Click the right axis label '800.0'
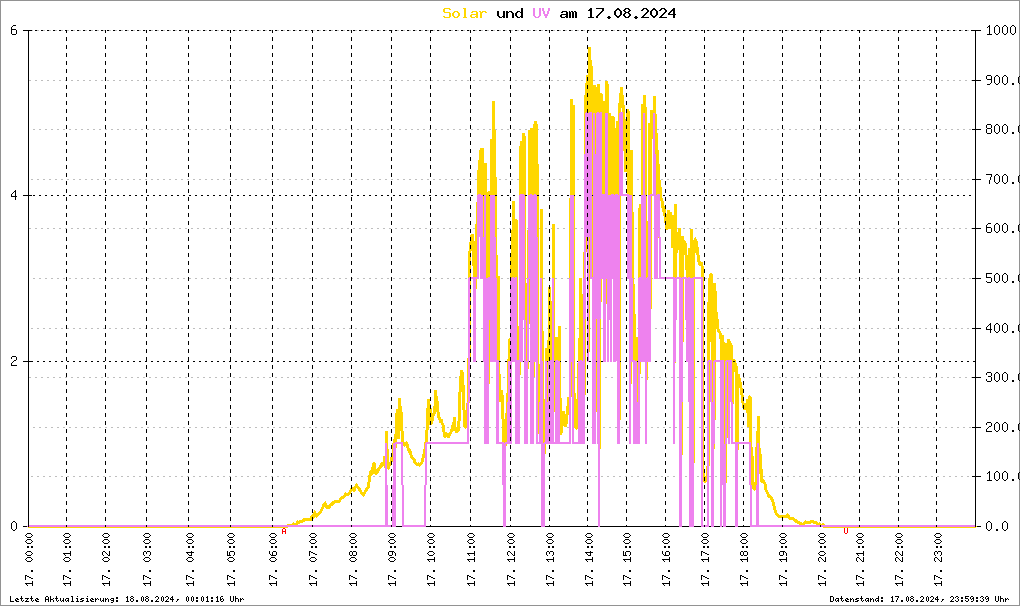Screen dimensions: 1020x606 (x=1000, y=129)
